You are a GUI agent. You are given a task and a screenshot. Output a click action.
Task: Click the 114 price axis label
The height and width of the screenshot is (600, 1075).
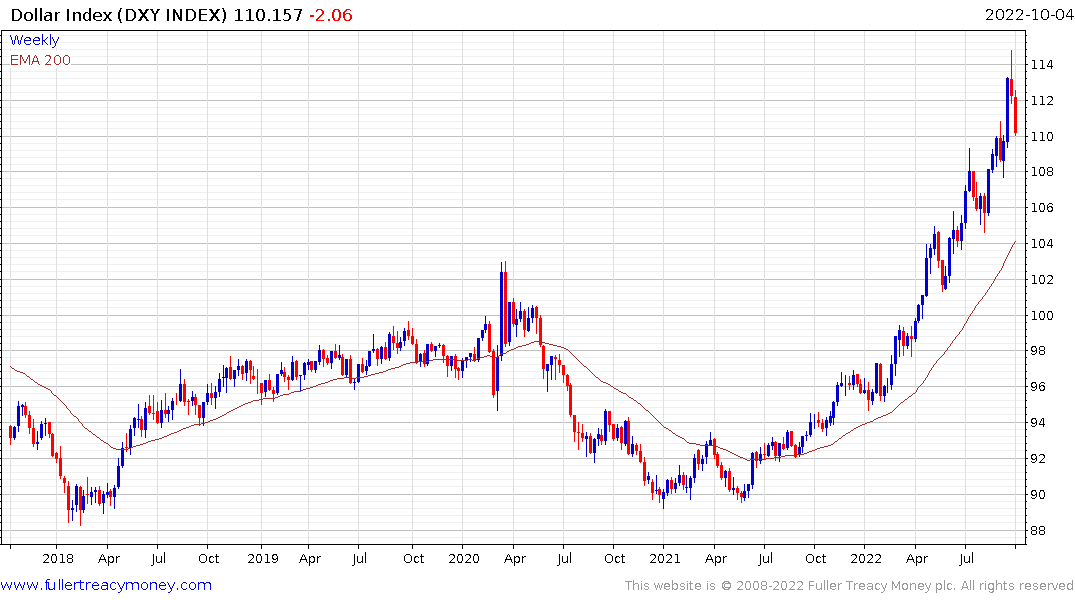pos(1041,65)
